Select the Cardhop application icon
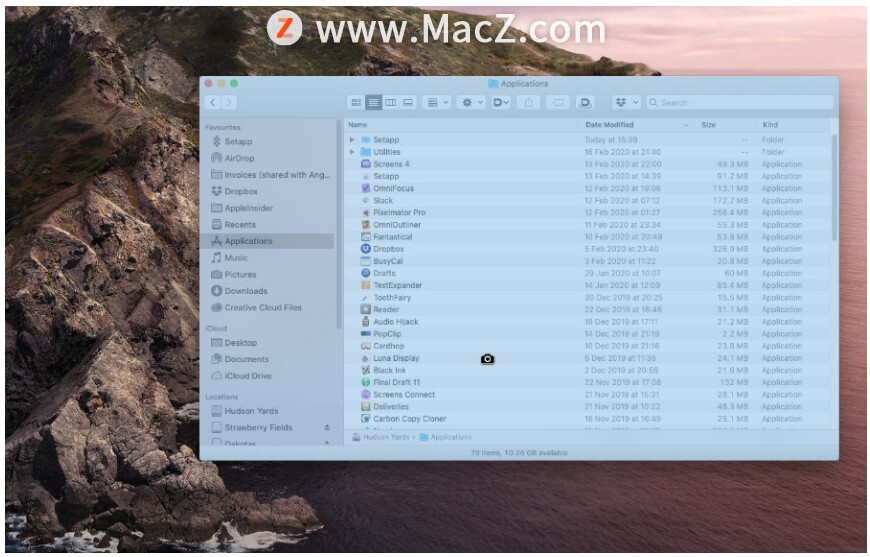The image size is (870, 557). point(366,346)
